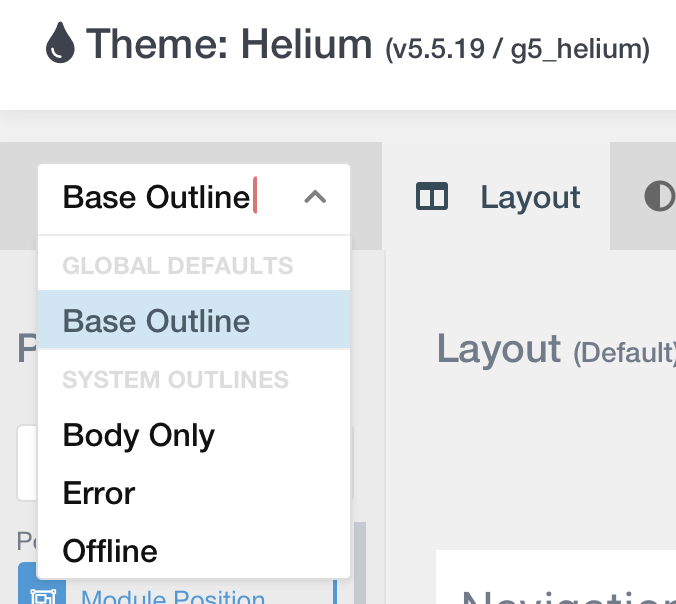676x604 pixels.
Task: Click the Layout (Default) heading
Action: click(x=556, y=349)
